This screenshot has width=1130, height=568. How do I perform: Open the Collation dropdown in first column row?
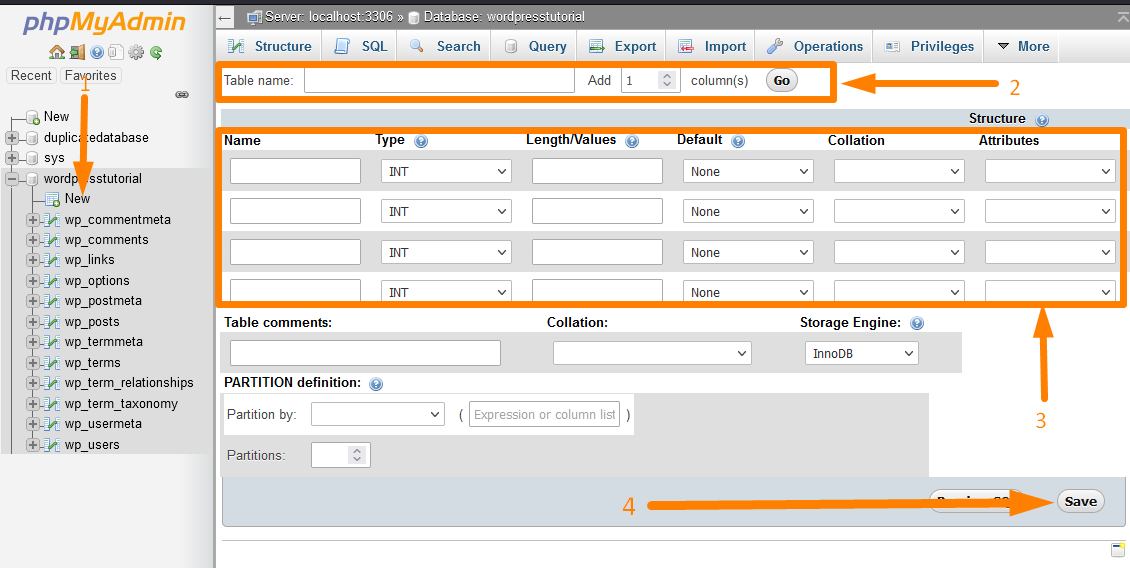click(899, 172)
